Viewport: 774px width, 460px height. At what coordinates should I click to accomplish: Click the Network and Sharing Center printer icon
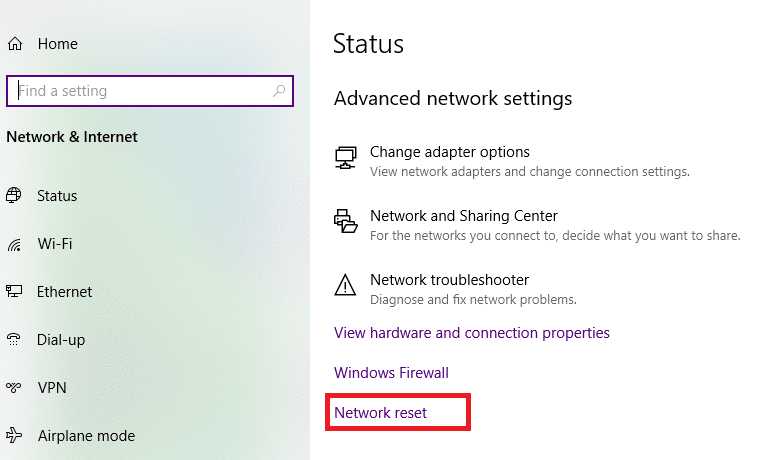[345, 222]
